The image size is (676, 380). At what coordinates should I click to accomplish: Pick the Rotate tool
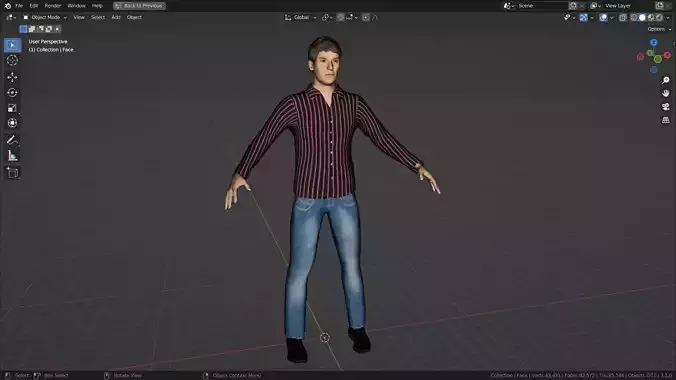[12, 92]
